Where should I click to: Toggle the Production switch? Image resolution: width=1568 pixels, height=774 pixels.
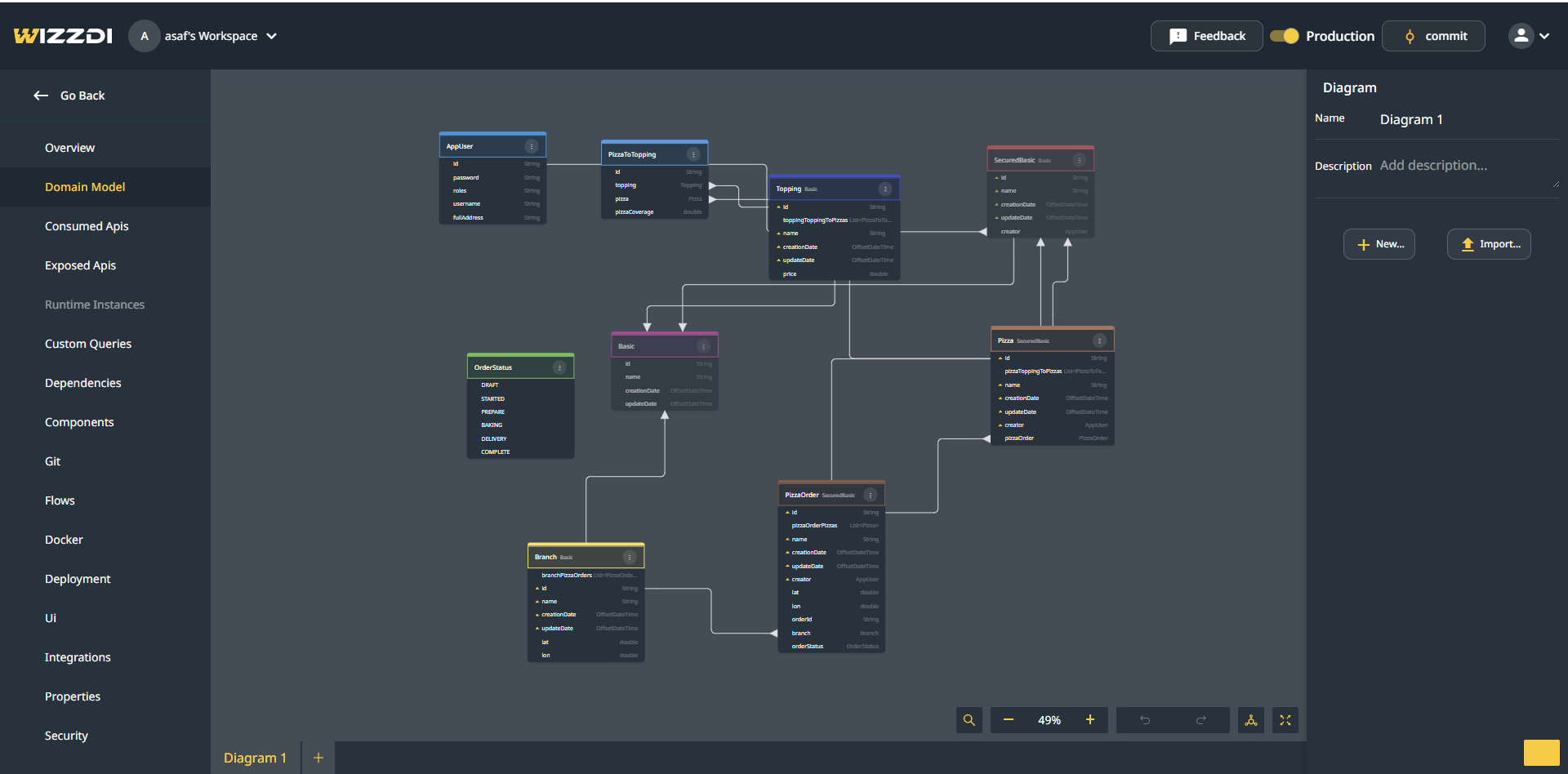[1285, 36]
